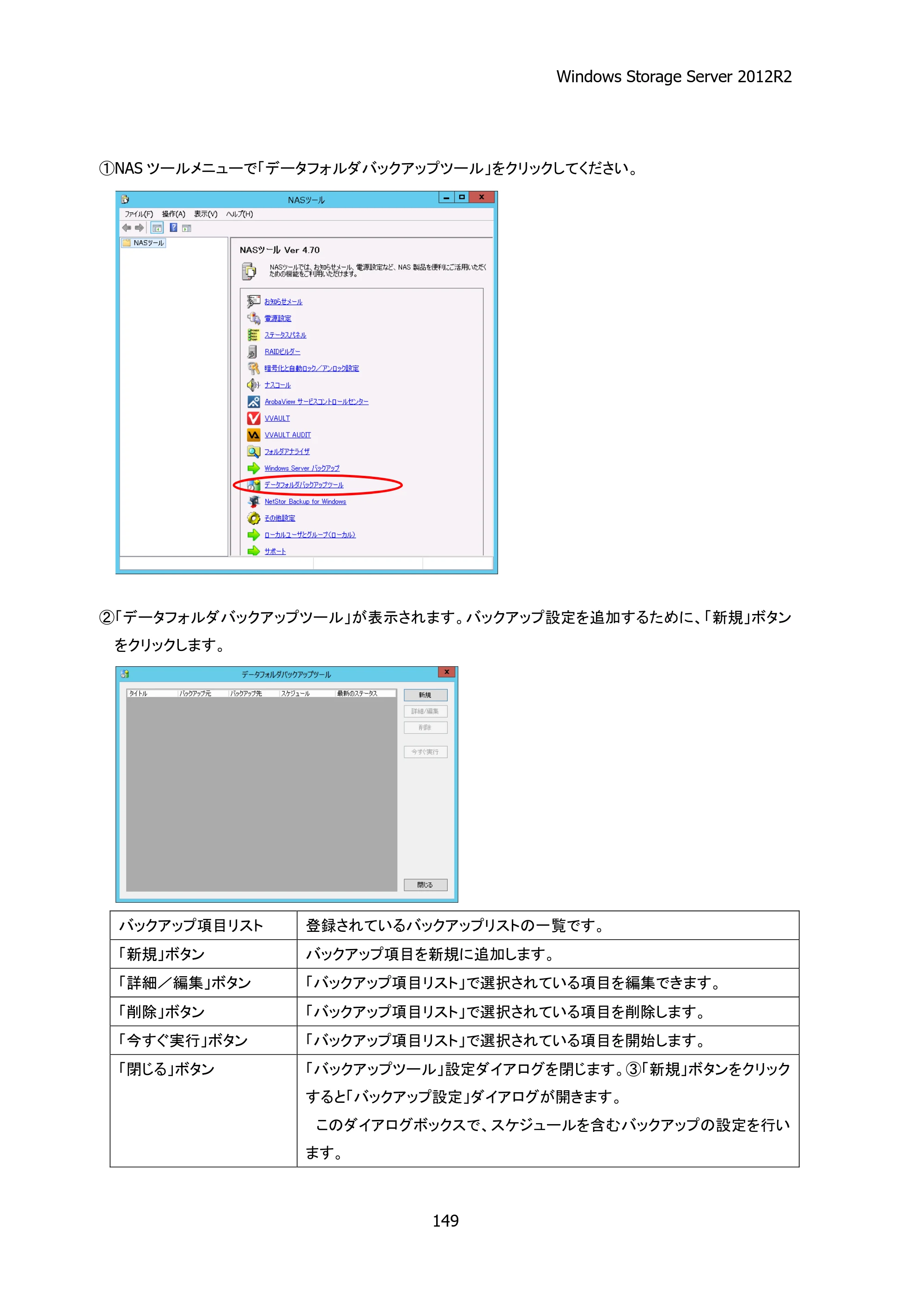The width and height of the screenshot is (924, 1307).
Task: Click the 今すぐ実行 button
Action: pos(426,751)
